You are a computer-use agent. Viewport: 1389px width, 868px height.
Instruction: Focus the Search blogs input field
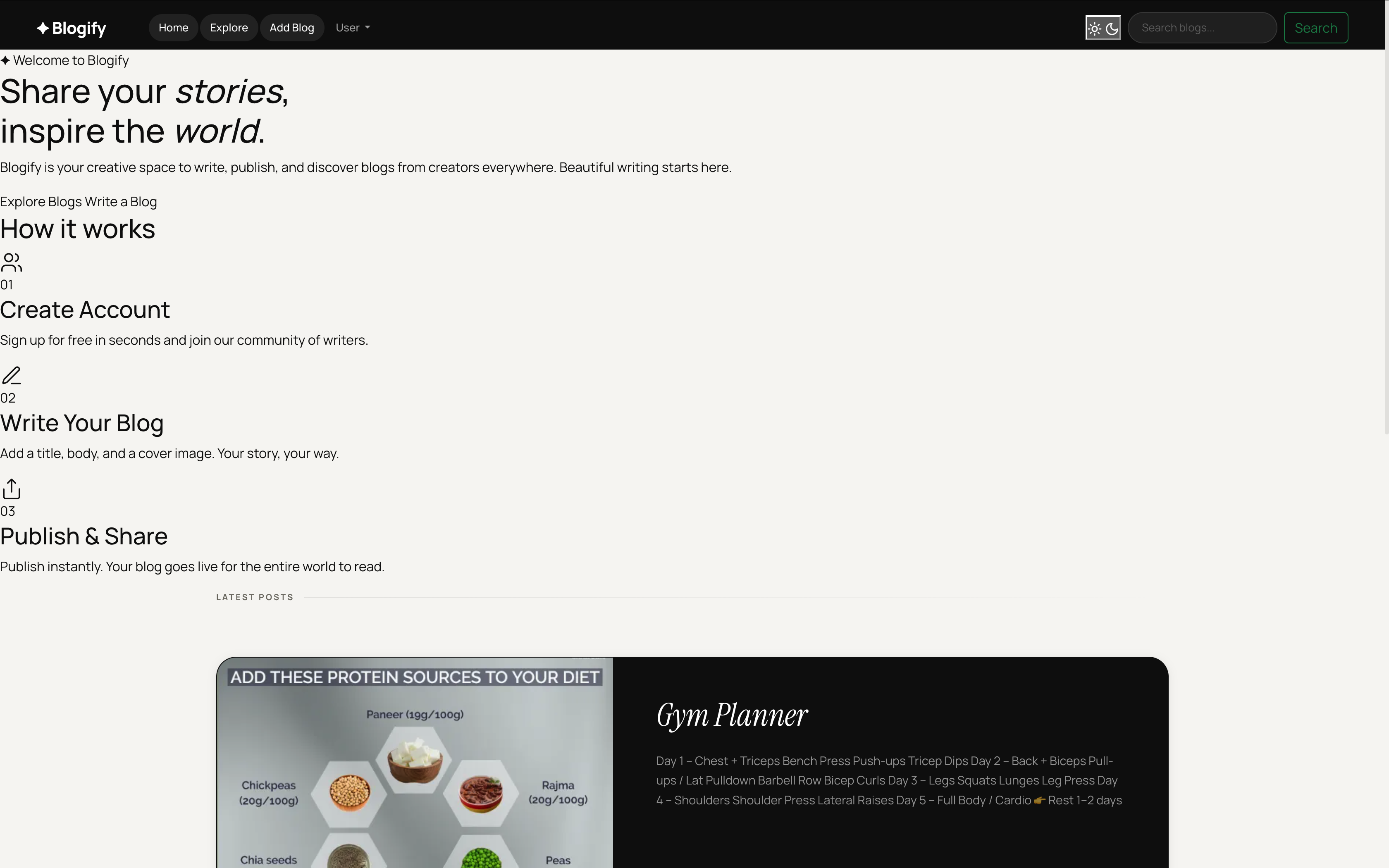pos(1202,28)
